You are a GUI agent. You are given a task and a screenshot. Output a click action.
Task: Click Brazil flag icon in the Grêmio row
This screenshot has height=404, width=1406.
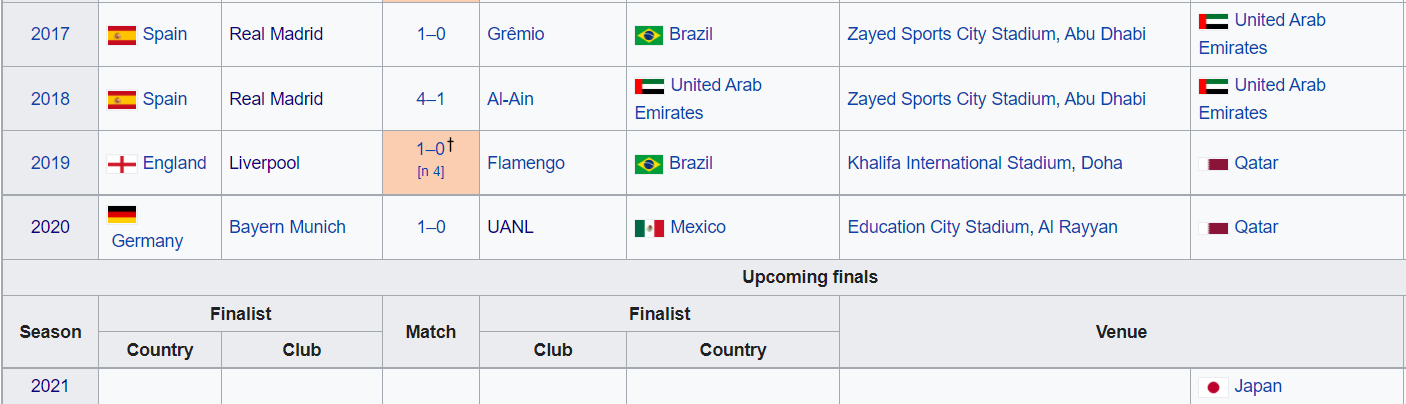[649, 35]
